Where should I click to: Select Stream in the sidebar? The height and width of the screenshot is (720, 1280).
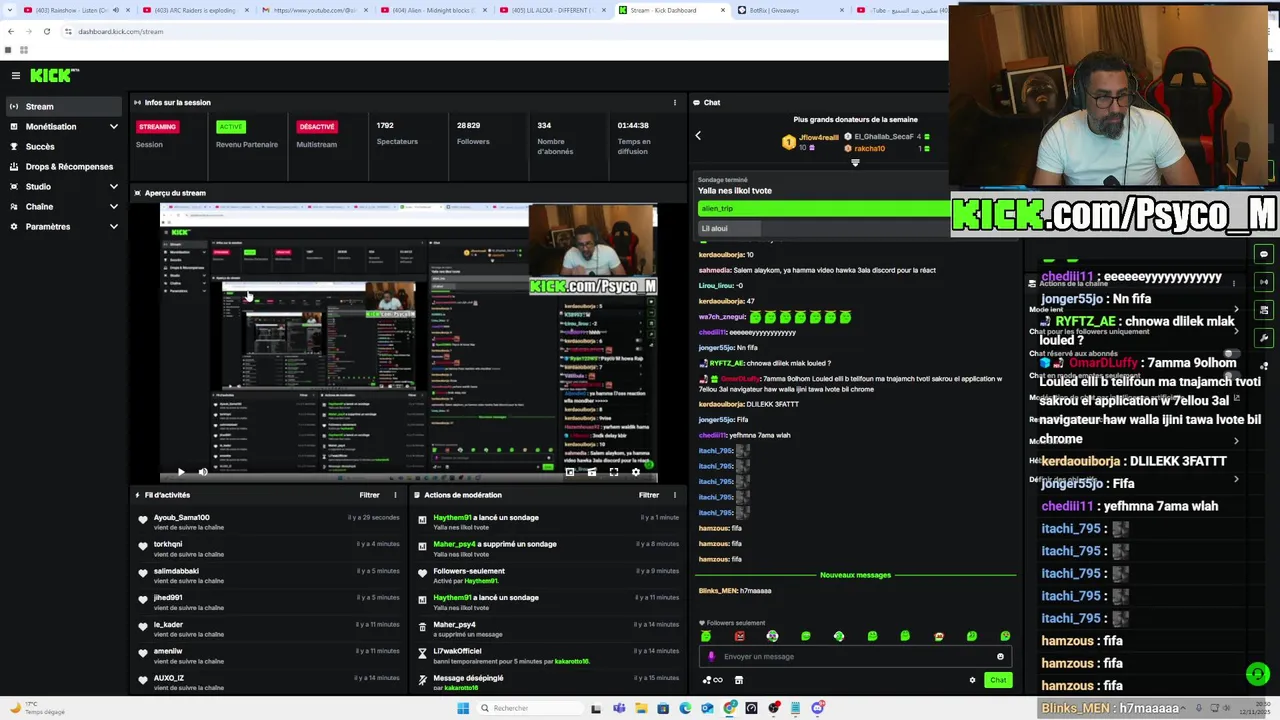[x=64, y=107]
